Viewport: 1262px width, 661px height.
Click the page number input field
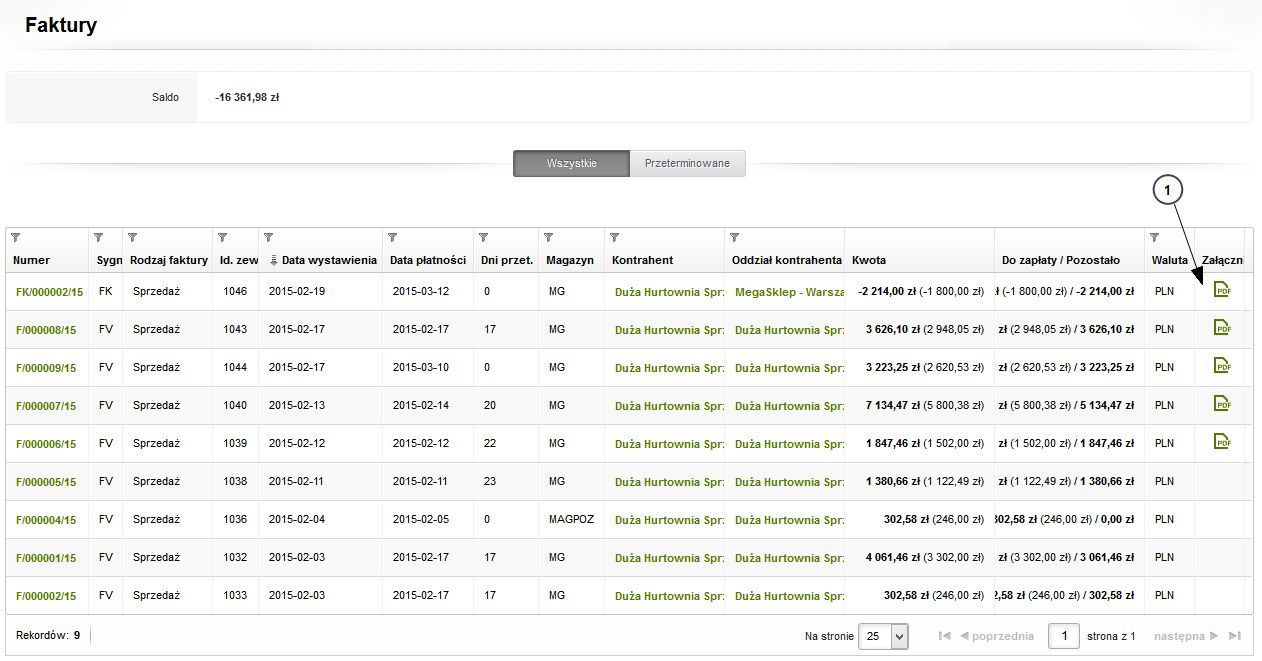coord(1064,636)
